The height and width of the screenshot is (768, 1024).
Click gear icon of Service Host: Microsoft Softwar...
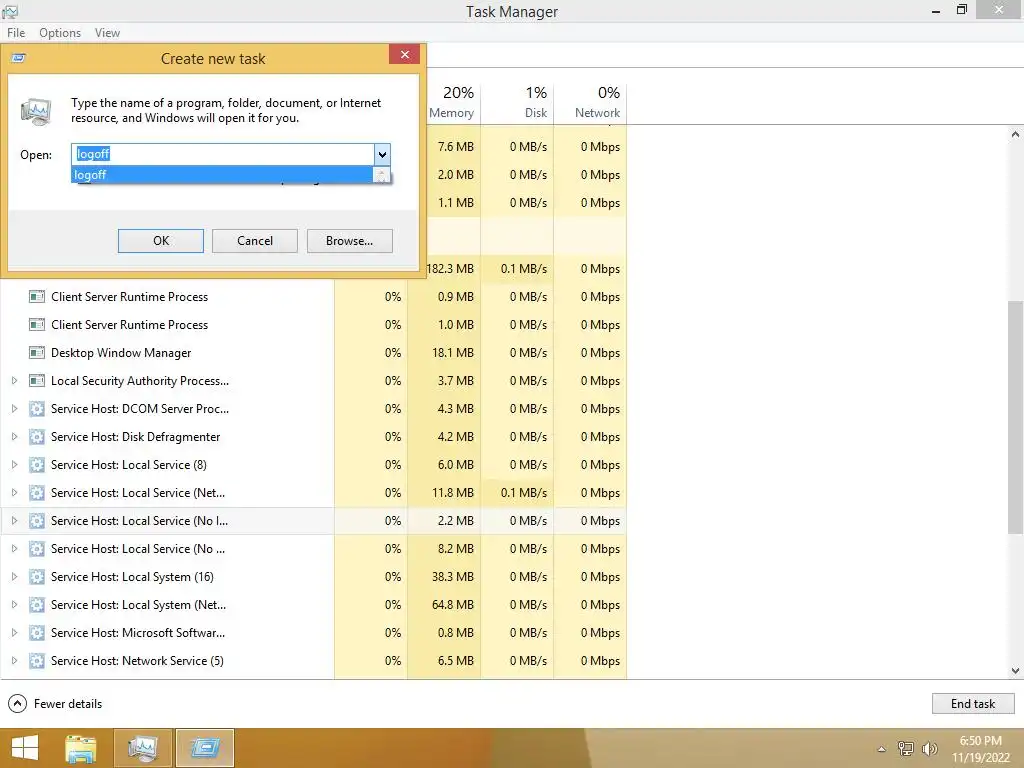37,633
